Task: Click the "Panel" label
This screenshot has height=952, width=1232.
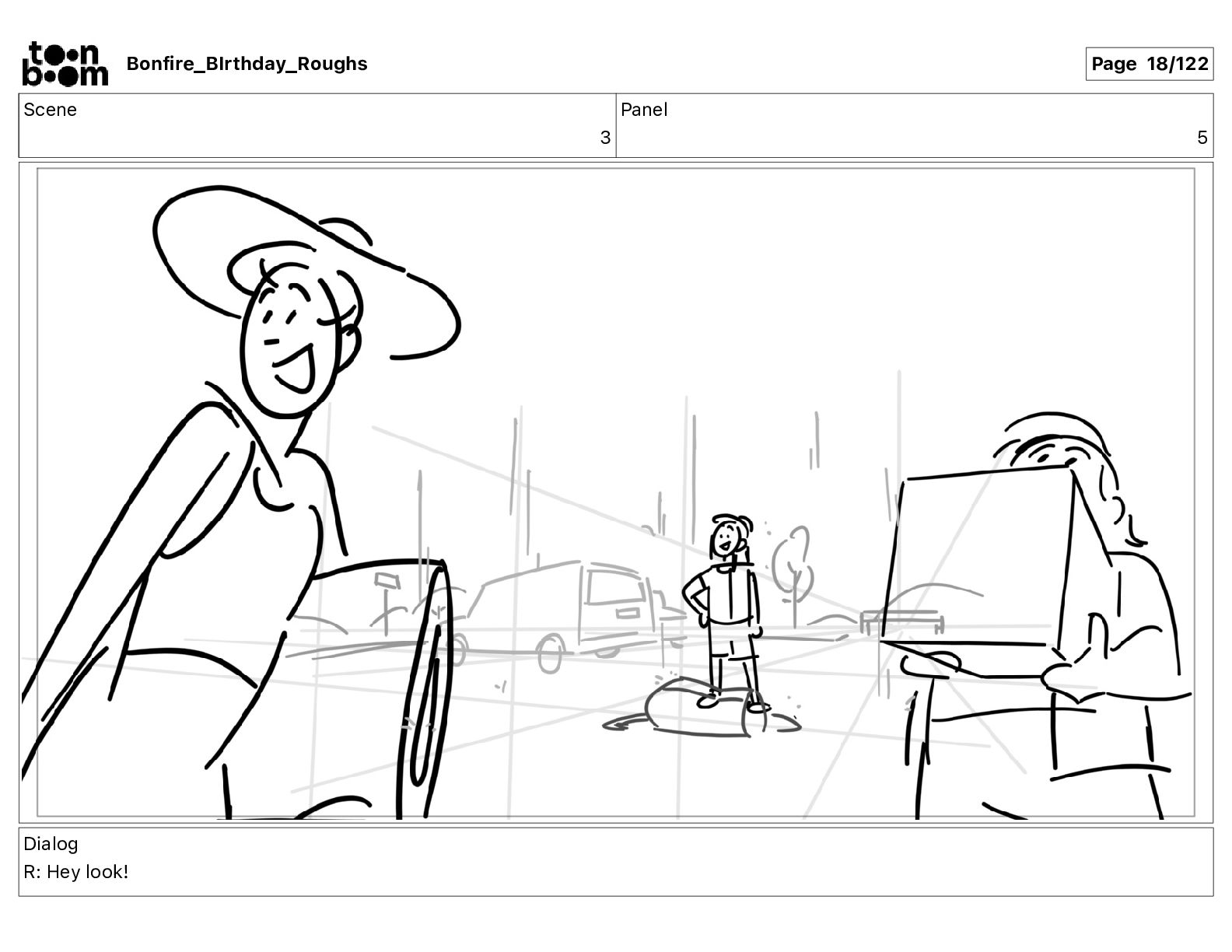Action: pyautogui.click(x=644, y=110)
